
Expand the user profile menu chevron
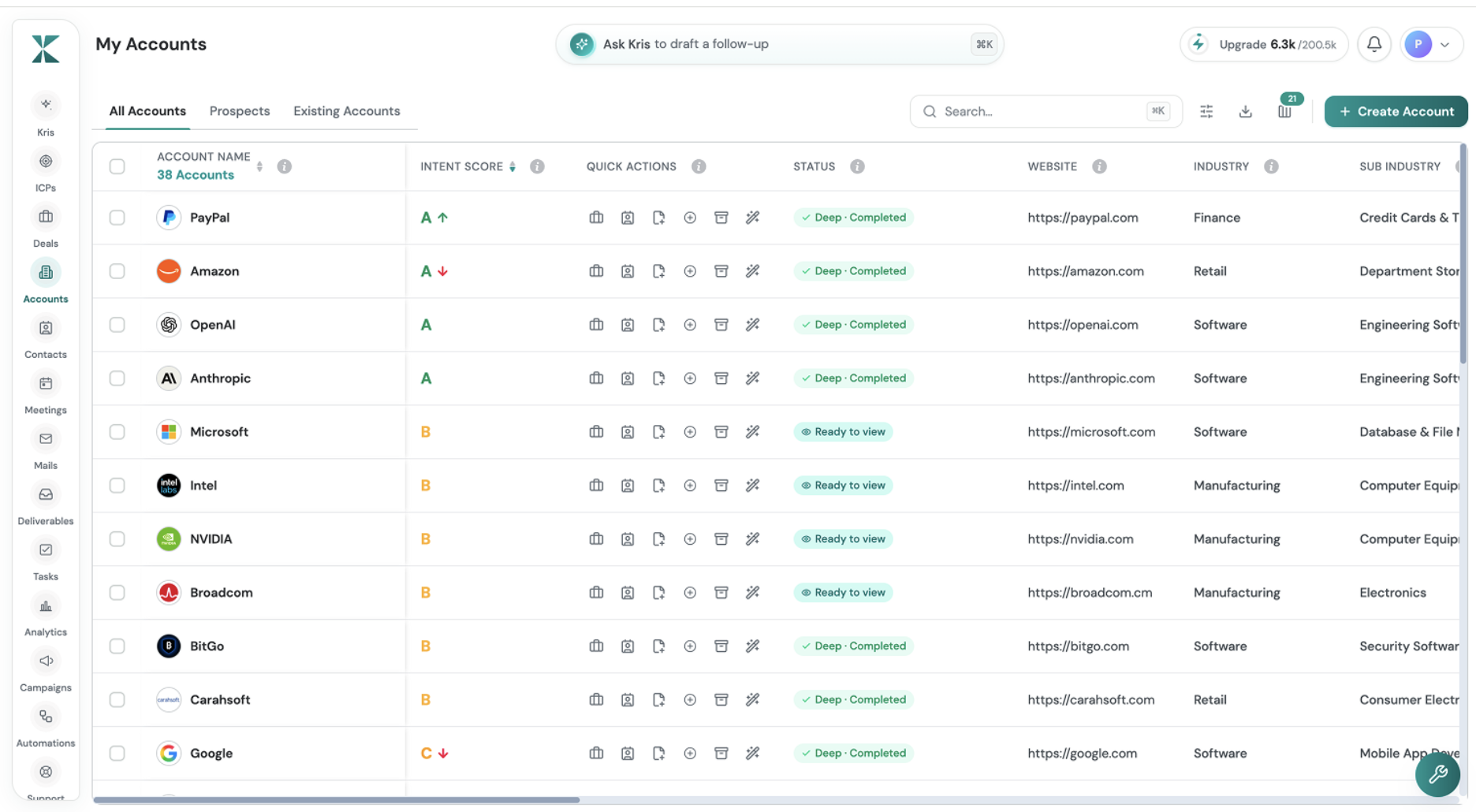1445,45
